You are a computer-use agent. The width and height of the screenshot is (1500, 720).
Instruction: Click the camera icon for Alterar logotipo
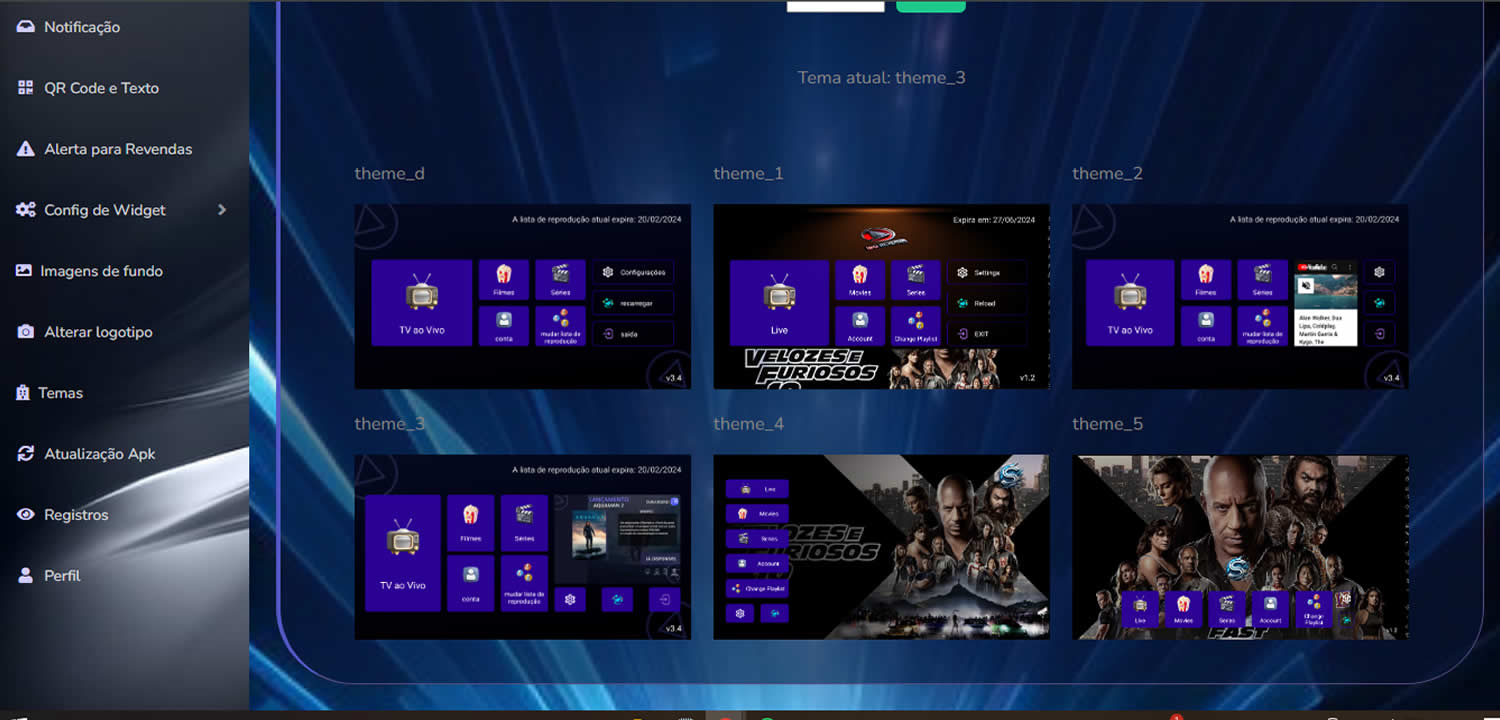26,332
